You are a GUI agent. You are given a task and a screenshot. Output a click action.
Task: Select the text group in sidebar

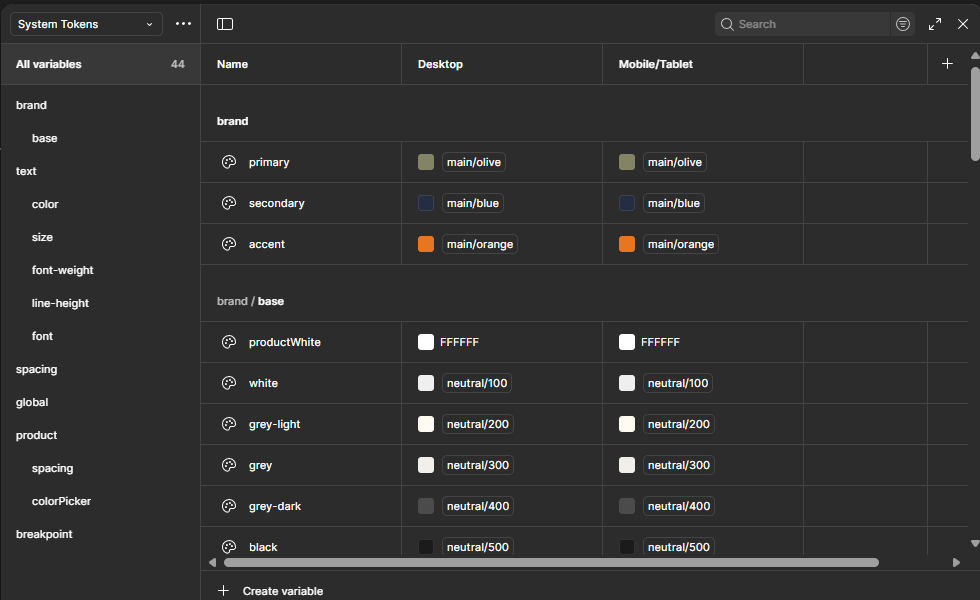click(27, 171)
